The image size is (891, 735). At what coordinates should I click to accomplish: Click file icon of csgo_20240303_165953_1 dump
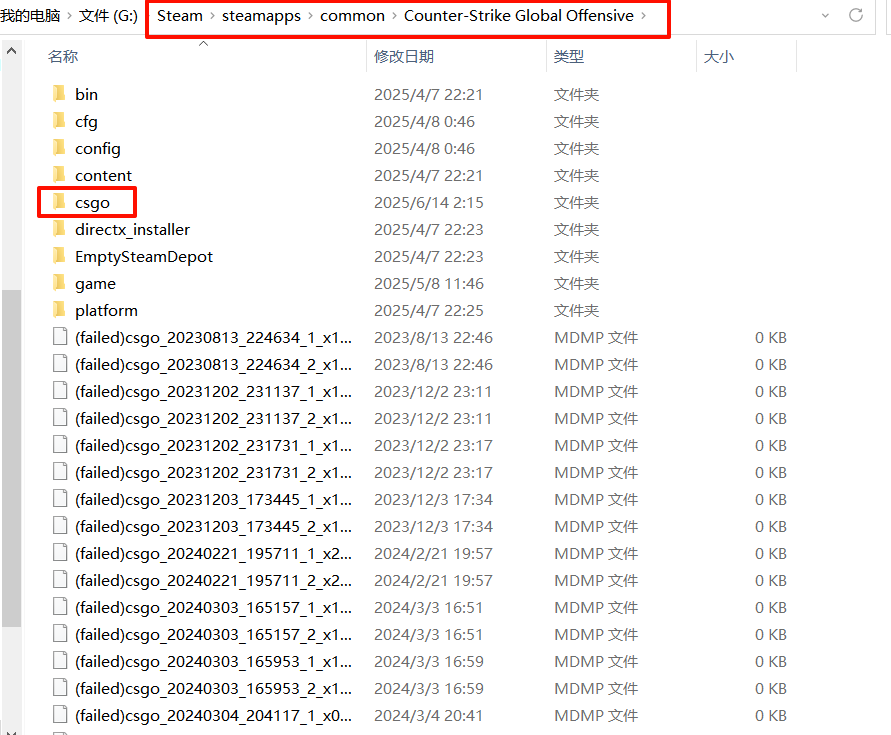(60, 661)
